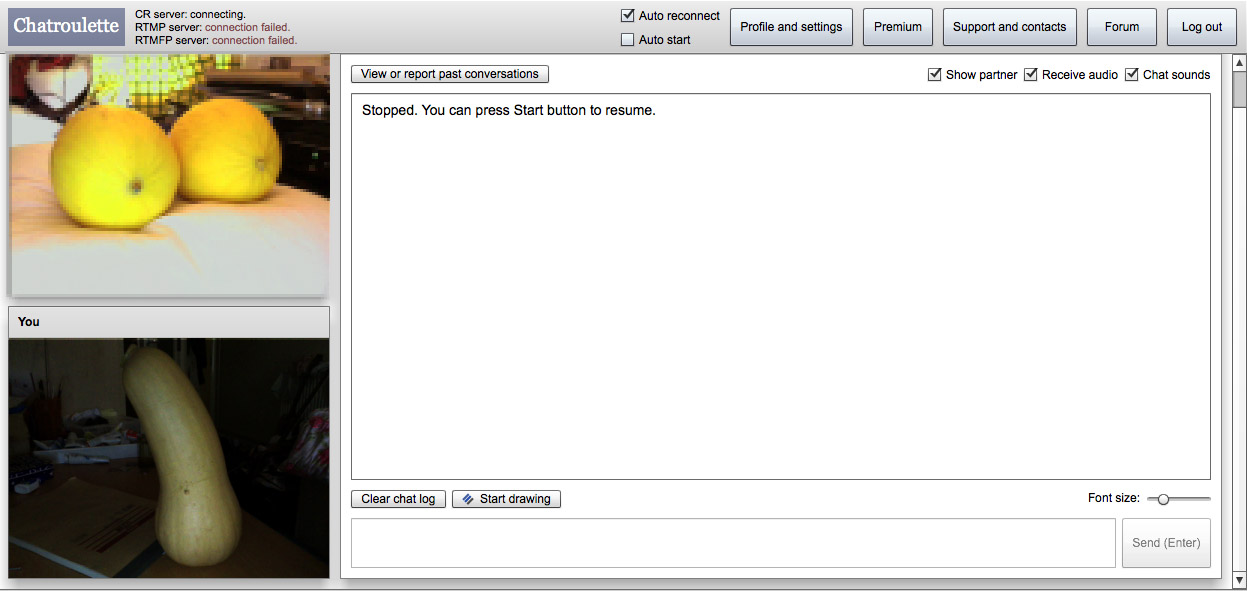Click the Chatroulette logo
Image resolution: width=1247 pixels, height=591 pixels.
pyautogui.click(x=66, y=27)
